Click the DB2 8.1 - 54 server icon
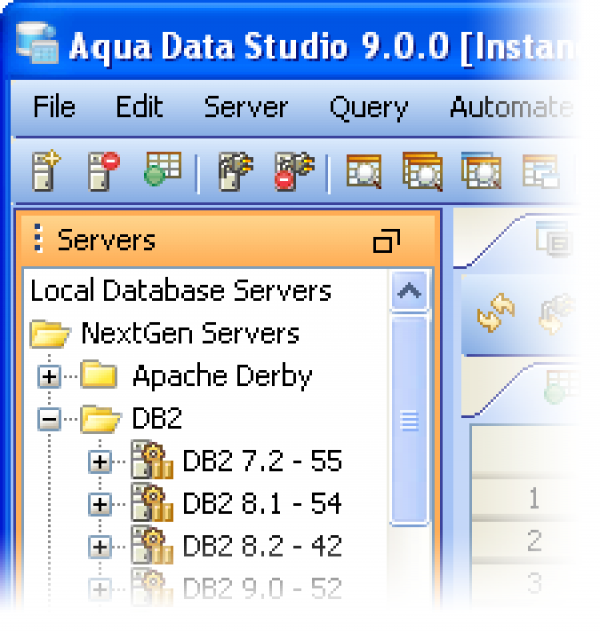This screenshot has width=600, height=631. [x=153, y=502]
